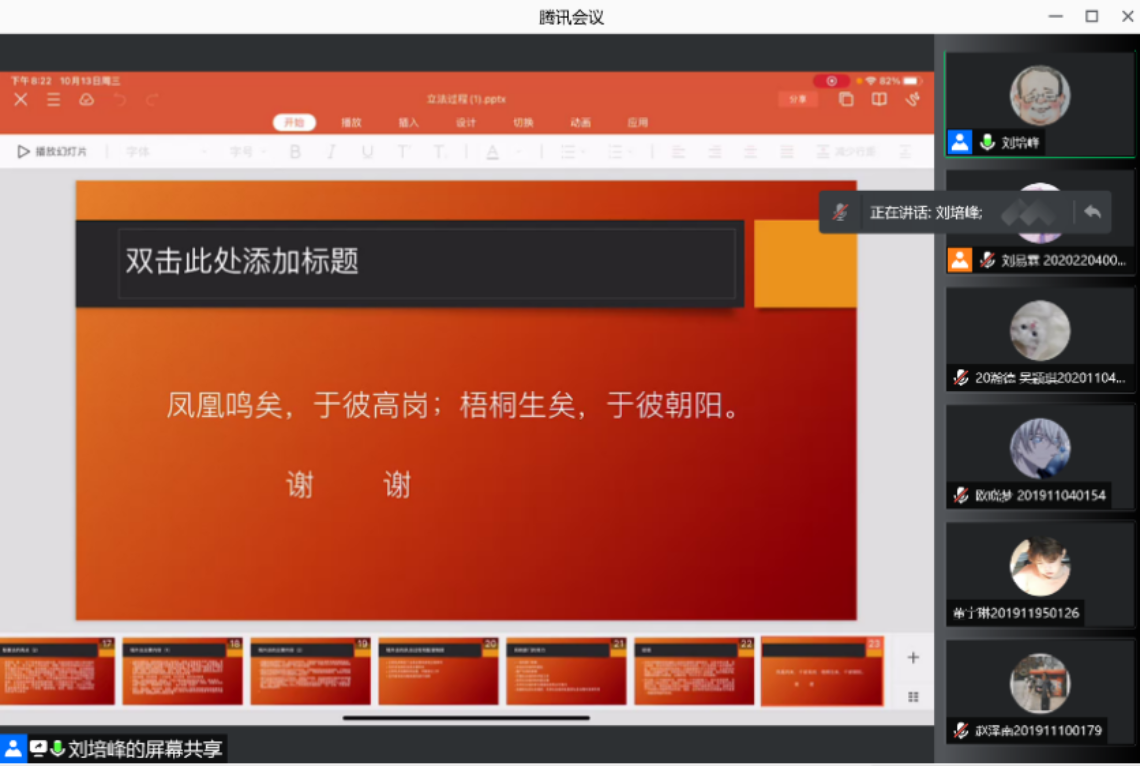Click the undo arrow icon
The image size is (1140, 767).
click(x=120, y=99)
